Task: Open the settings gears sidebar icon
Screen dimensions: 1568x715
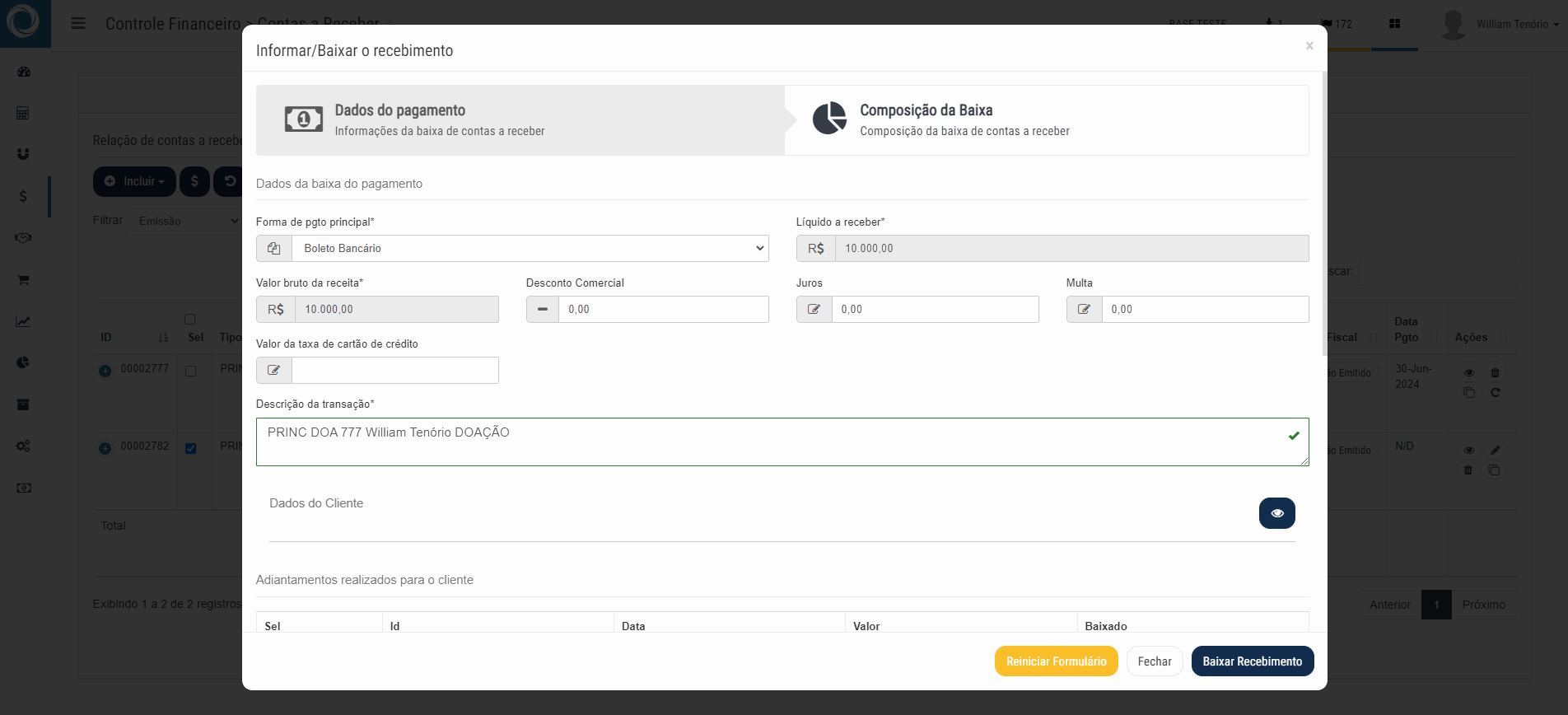Action: [x=23, y=446]
